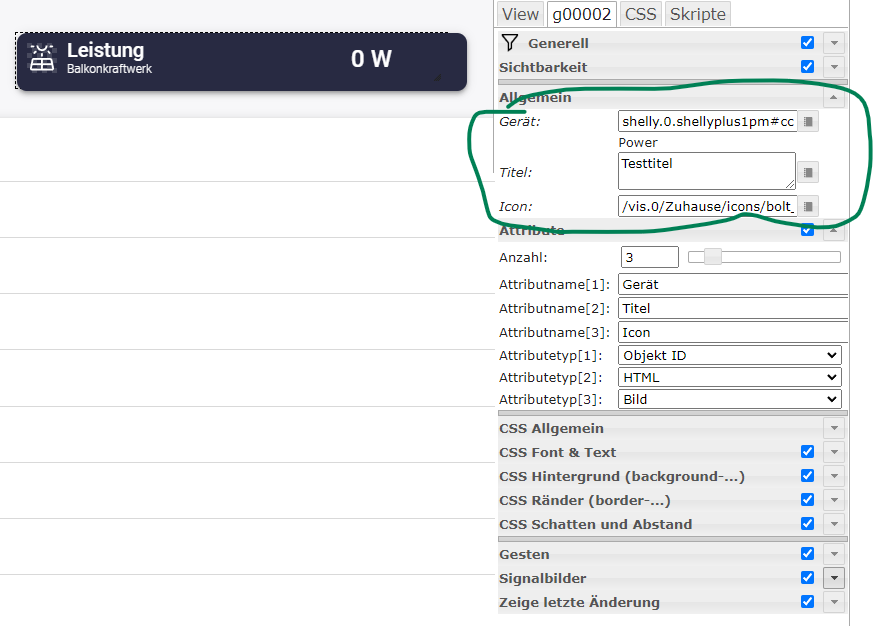Toggle the Generell checkbox

[x=807, y=43]
